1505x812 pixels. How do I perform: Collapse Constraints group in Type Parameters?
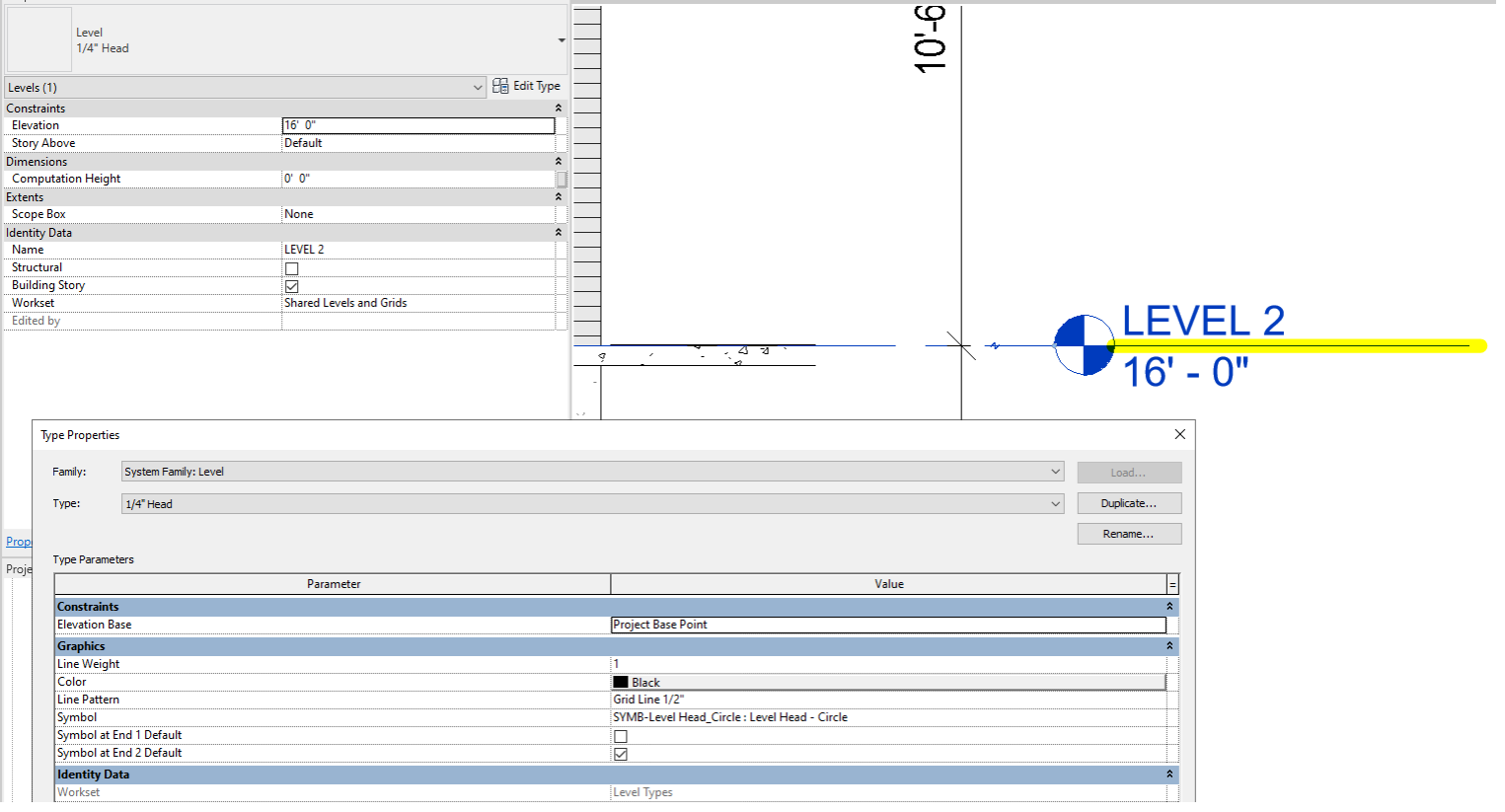(1170, 607)
